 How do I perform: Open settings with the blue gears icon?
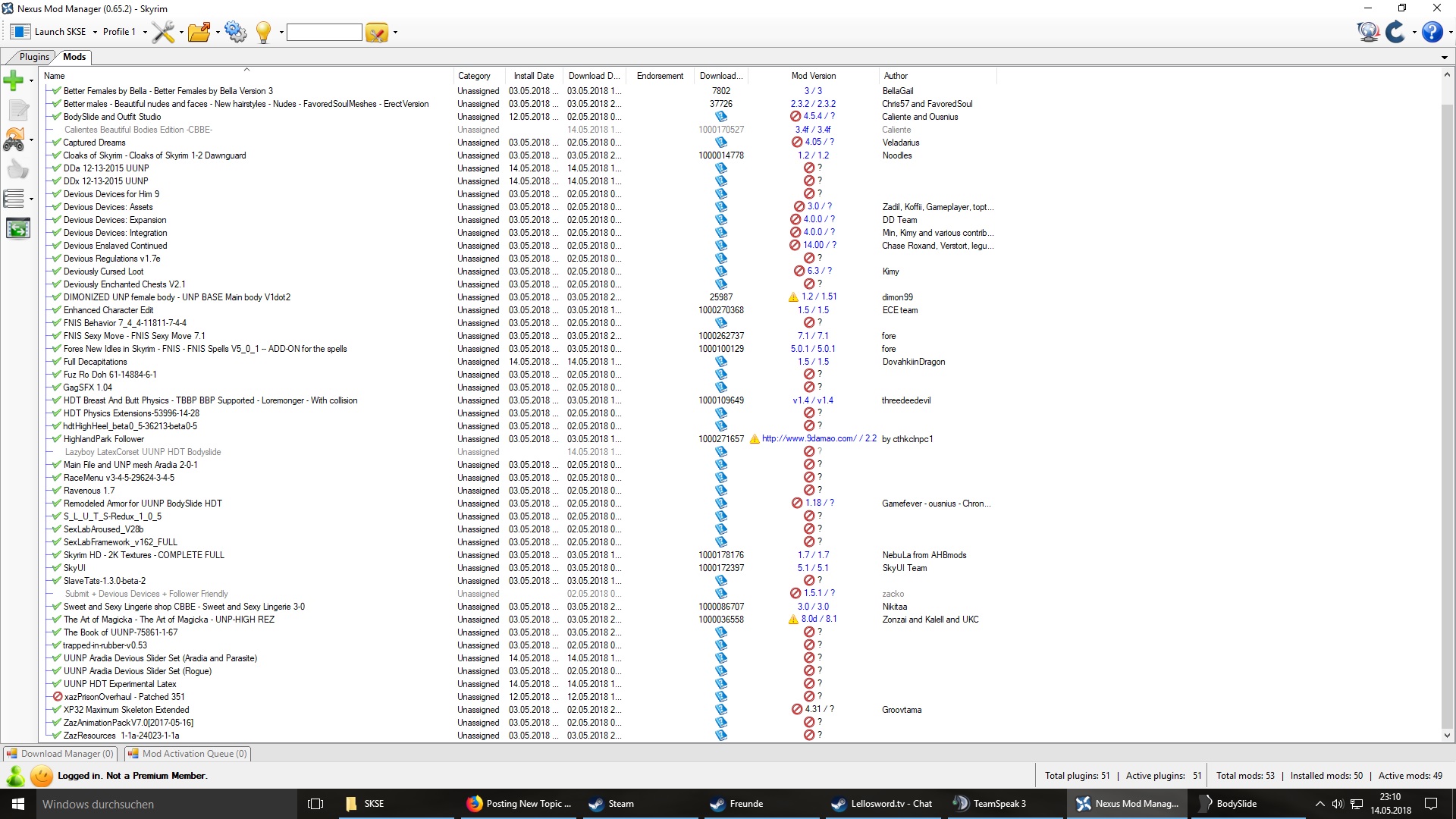point(235,32)
